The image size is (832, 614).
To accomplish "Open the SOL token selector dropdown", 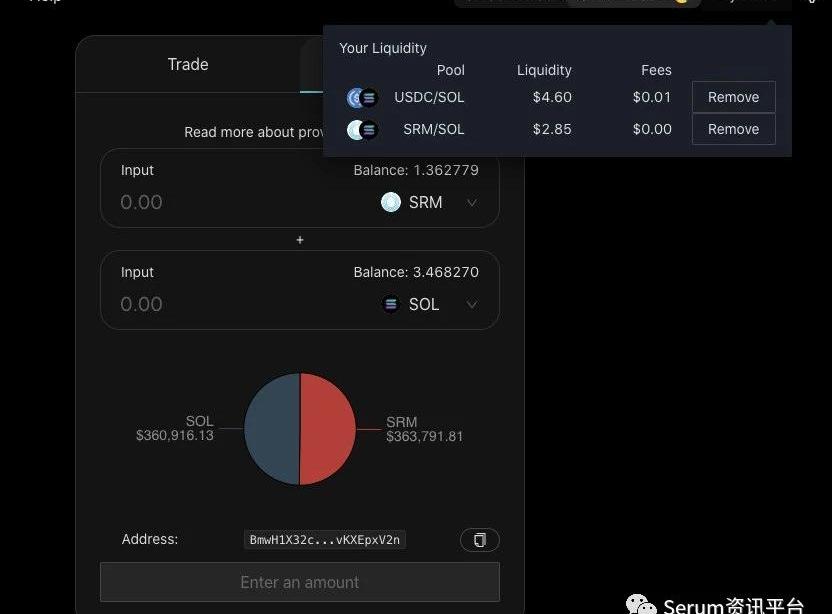I will pyautogui.click(x=471, y=305).
